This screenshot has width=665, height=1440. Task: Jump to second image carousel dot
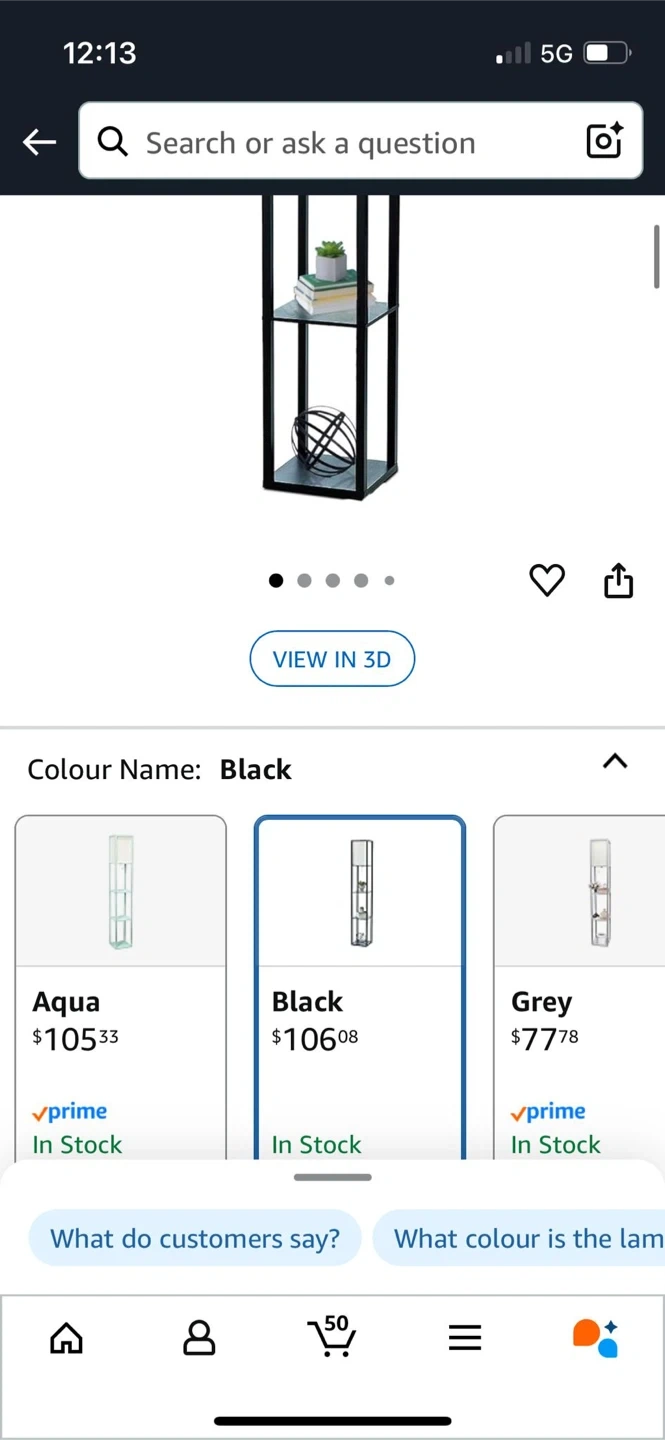click(x=305, y=580)
